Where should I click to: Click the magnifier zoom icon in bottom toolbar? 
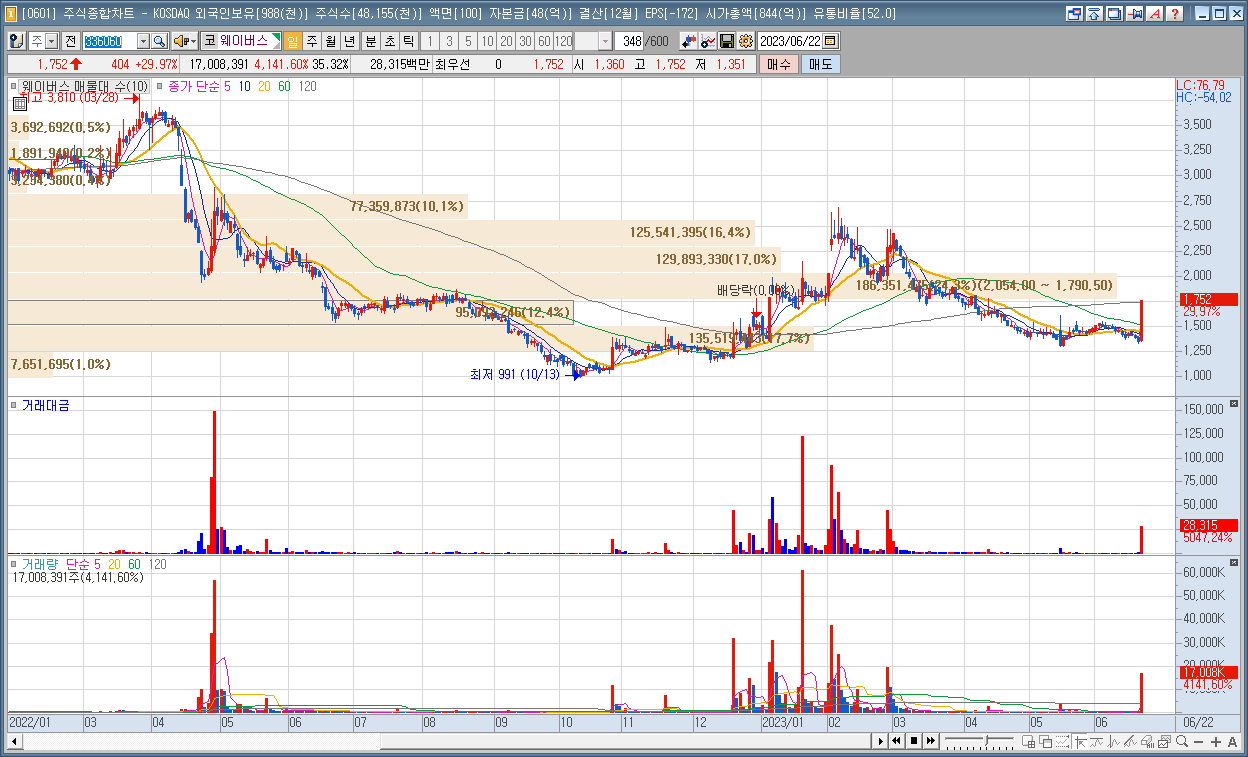[1182, 741]
